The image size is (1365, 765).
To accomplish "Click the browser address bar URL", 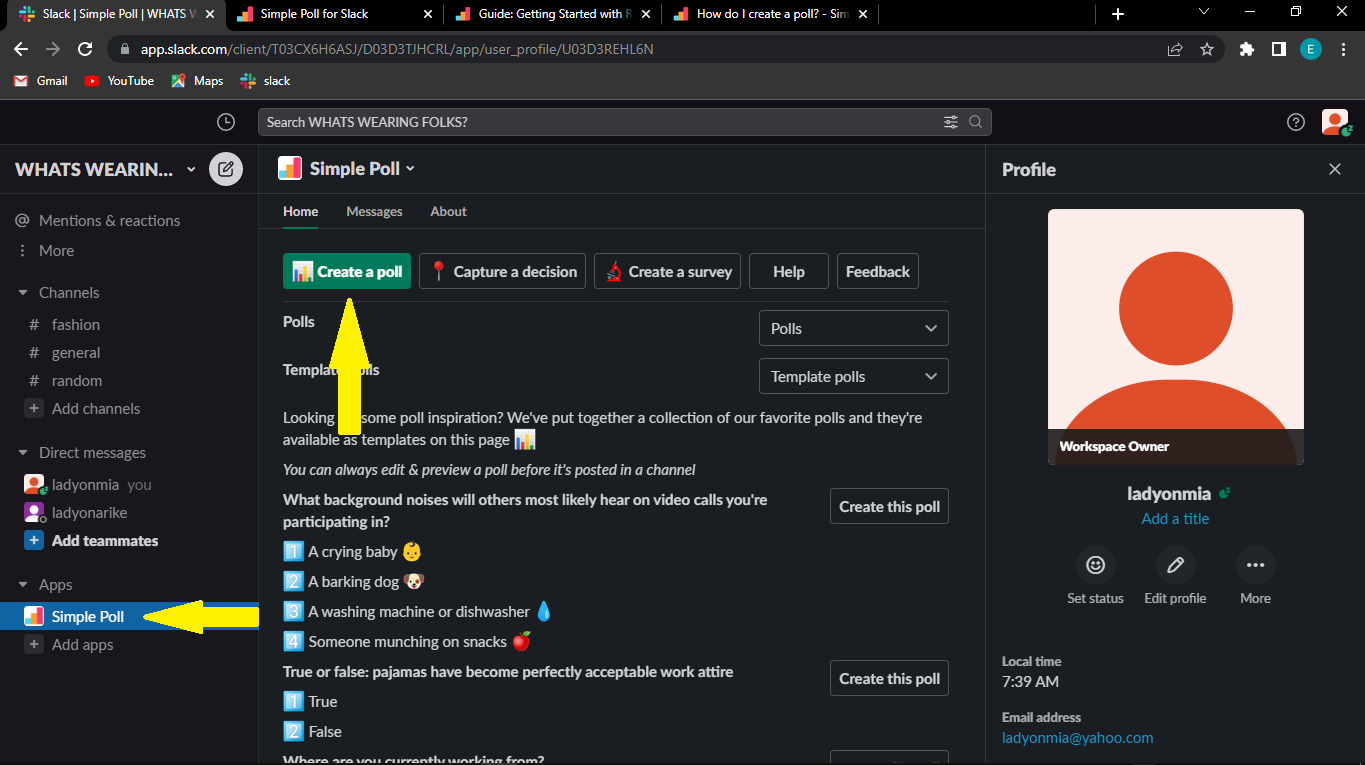I will (397, 49).
